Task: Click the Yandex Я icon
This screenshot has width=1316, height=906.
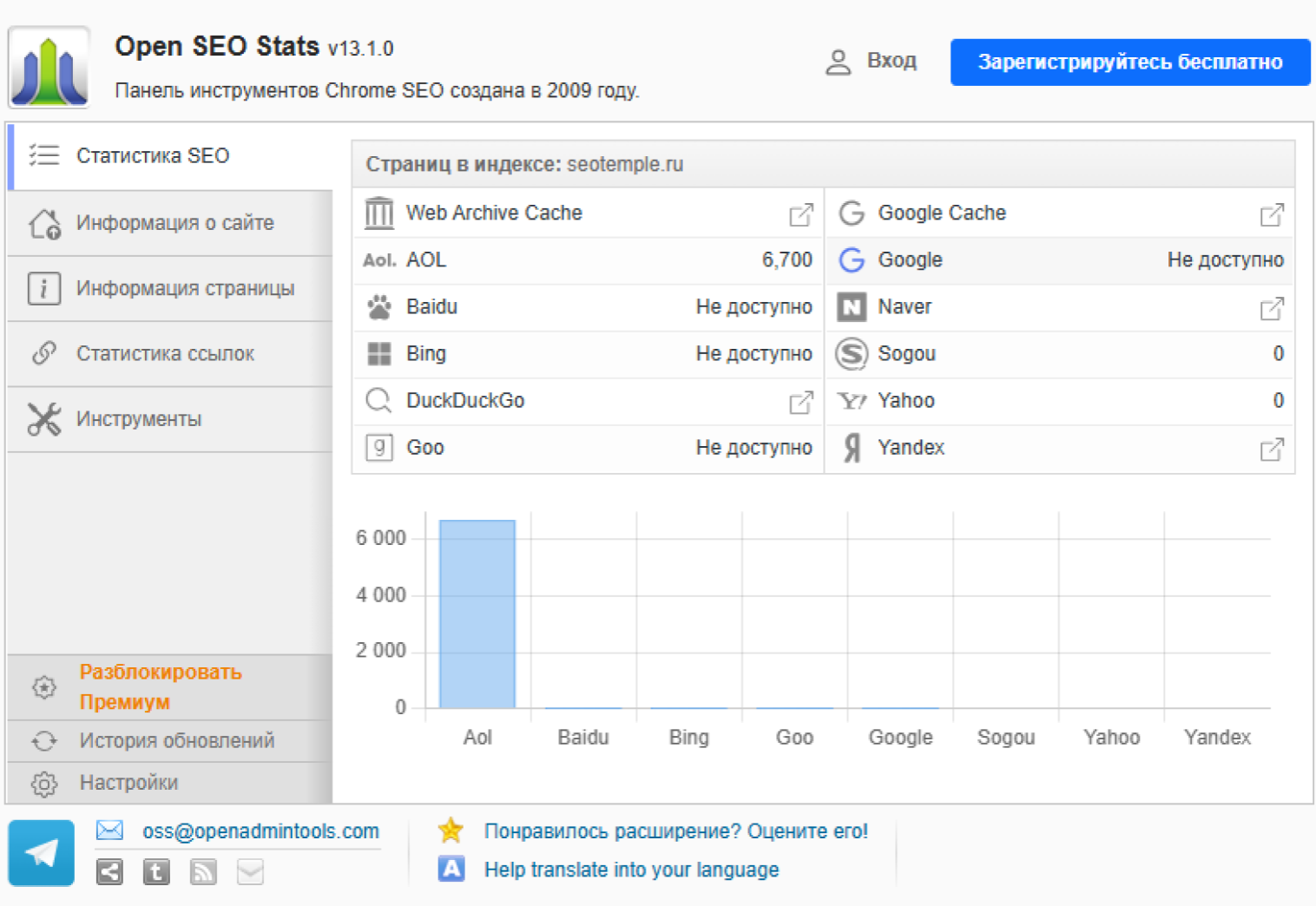Action: click(x=852, y=448)
